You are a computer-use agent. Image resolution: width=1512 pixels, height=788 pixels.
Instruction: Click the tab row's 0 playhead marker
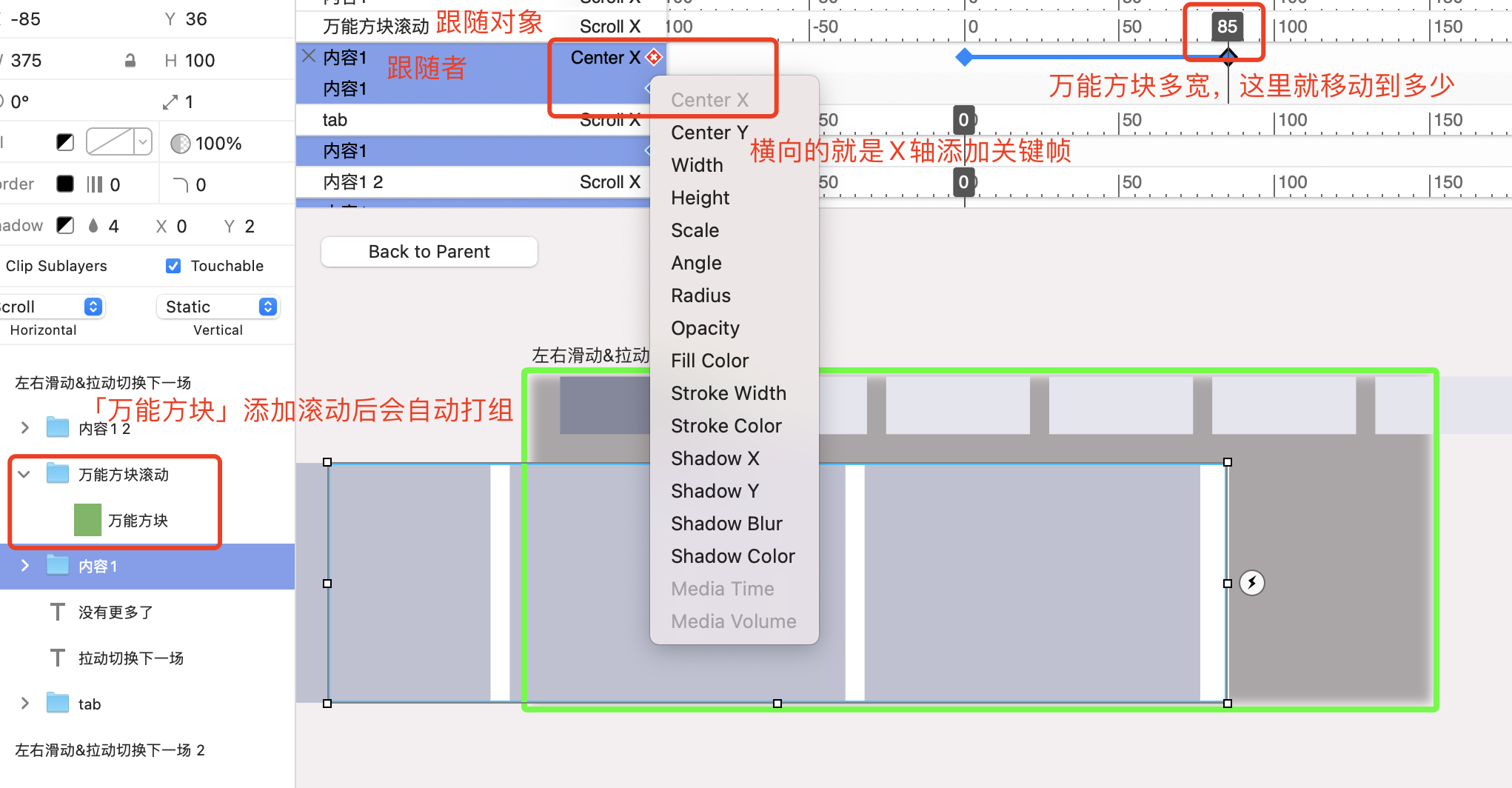pyautogui.click(x=963, y=120)
